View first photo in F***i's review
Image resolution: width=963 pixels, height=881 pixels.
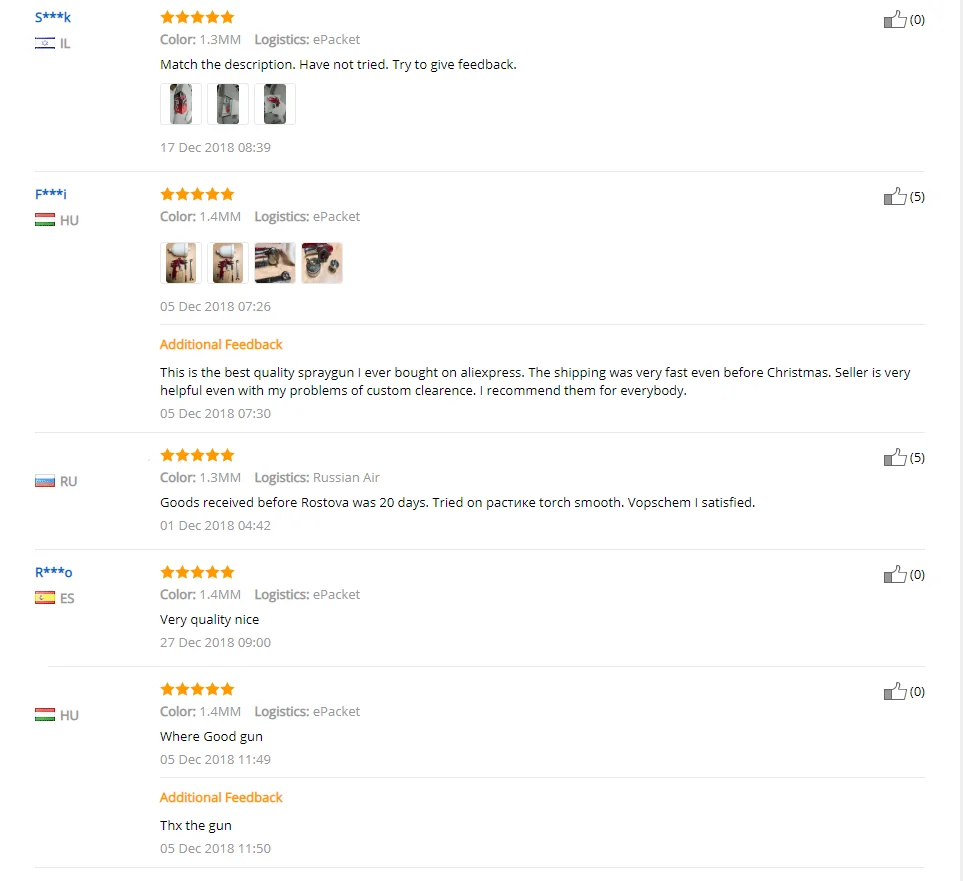[x=181, y=263]
